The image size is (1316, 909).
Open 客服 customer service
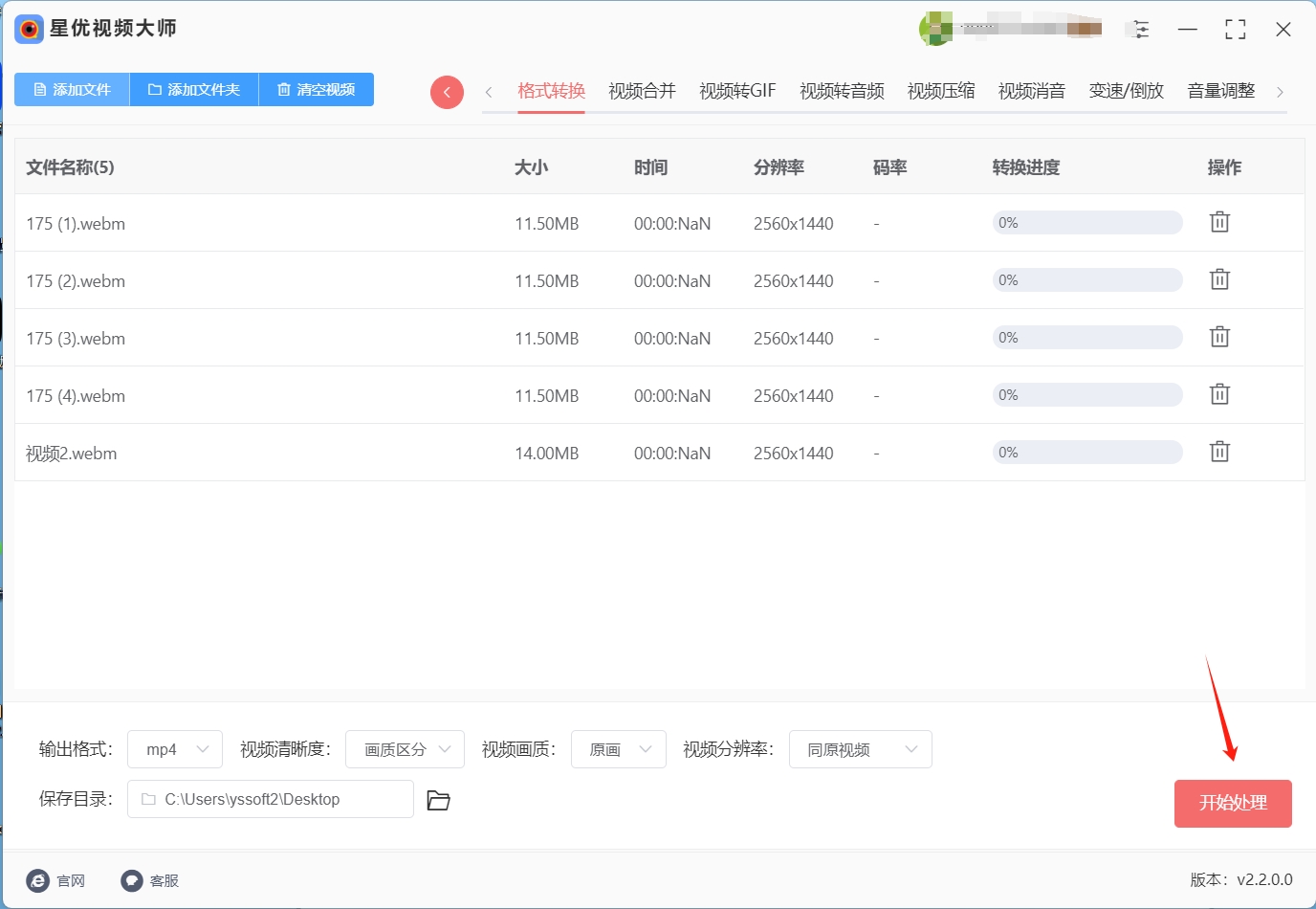pos(150,880)
